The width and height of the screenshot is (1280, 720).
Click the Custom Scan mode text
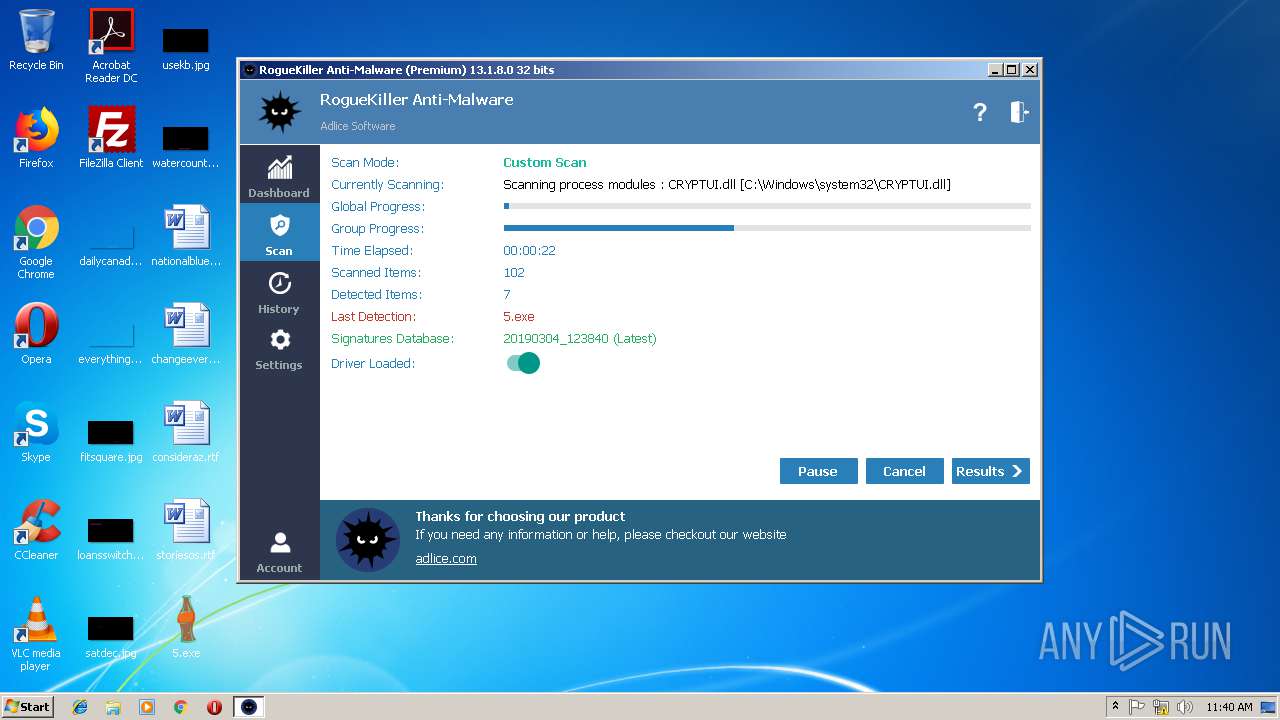pyautogui.click(x=544, y=162)
